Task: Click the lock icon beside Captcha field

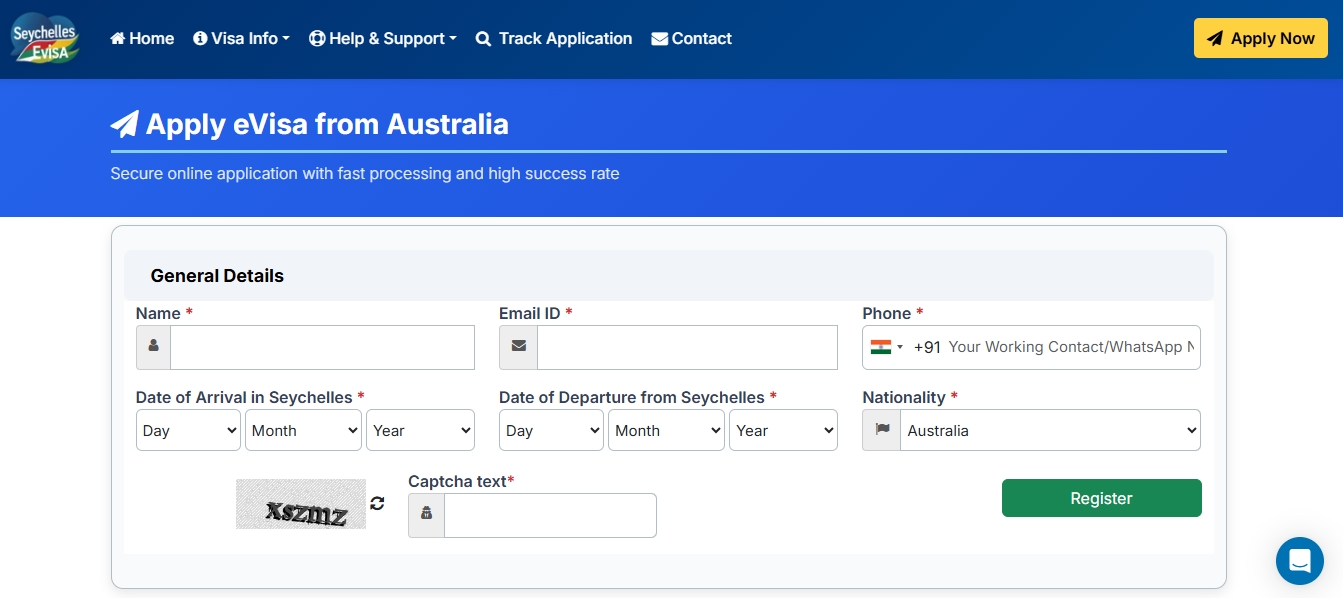Action: 426,515
